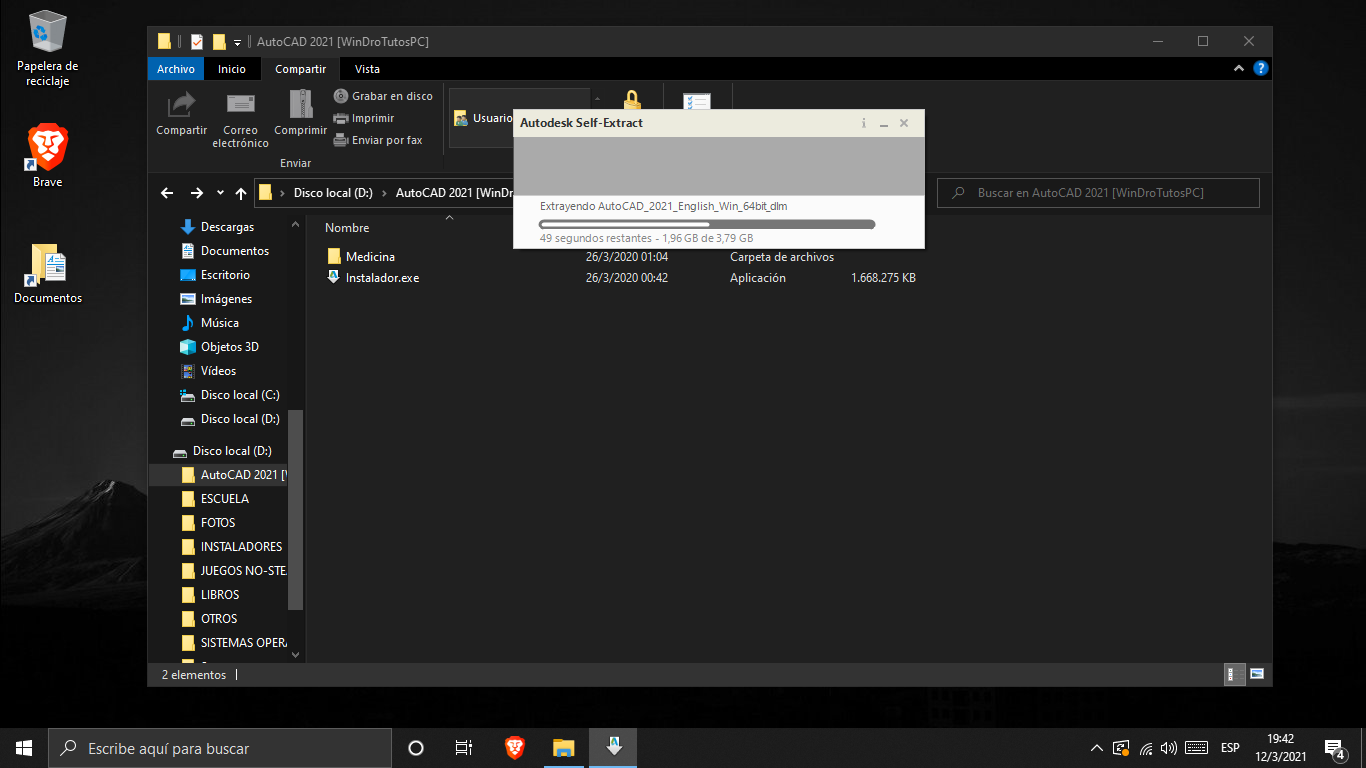Expand the chevron after Disco local (D:) breadcrumb
The width and height of the screenshot is (1366, 768).
pyautogui.click(x=384, y=193)
